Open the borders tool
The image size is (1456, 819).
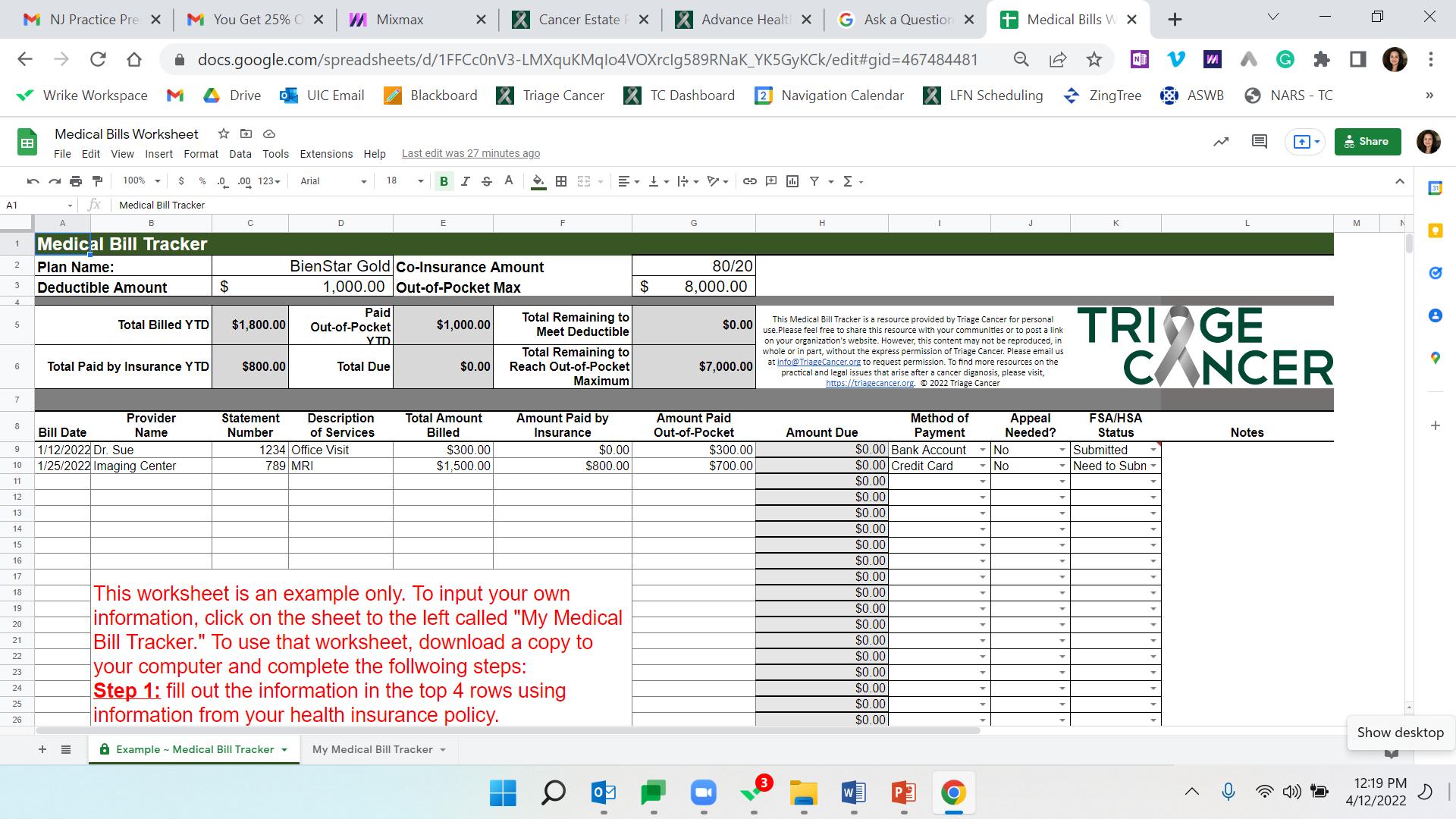561,181
